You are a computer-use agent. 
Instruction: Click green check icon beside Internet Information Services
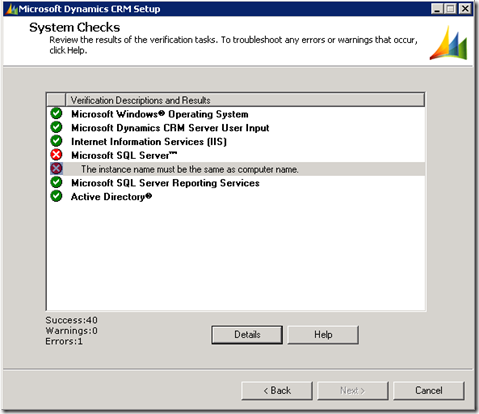56,141
